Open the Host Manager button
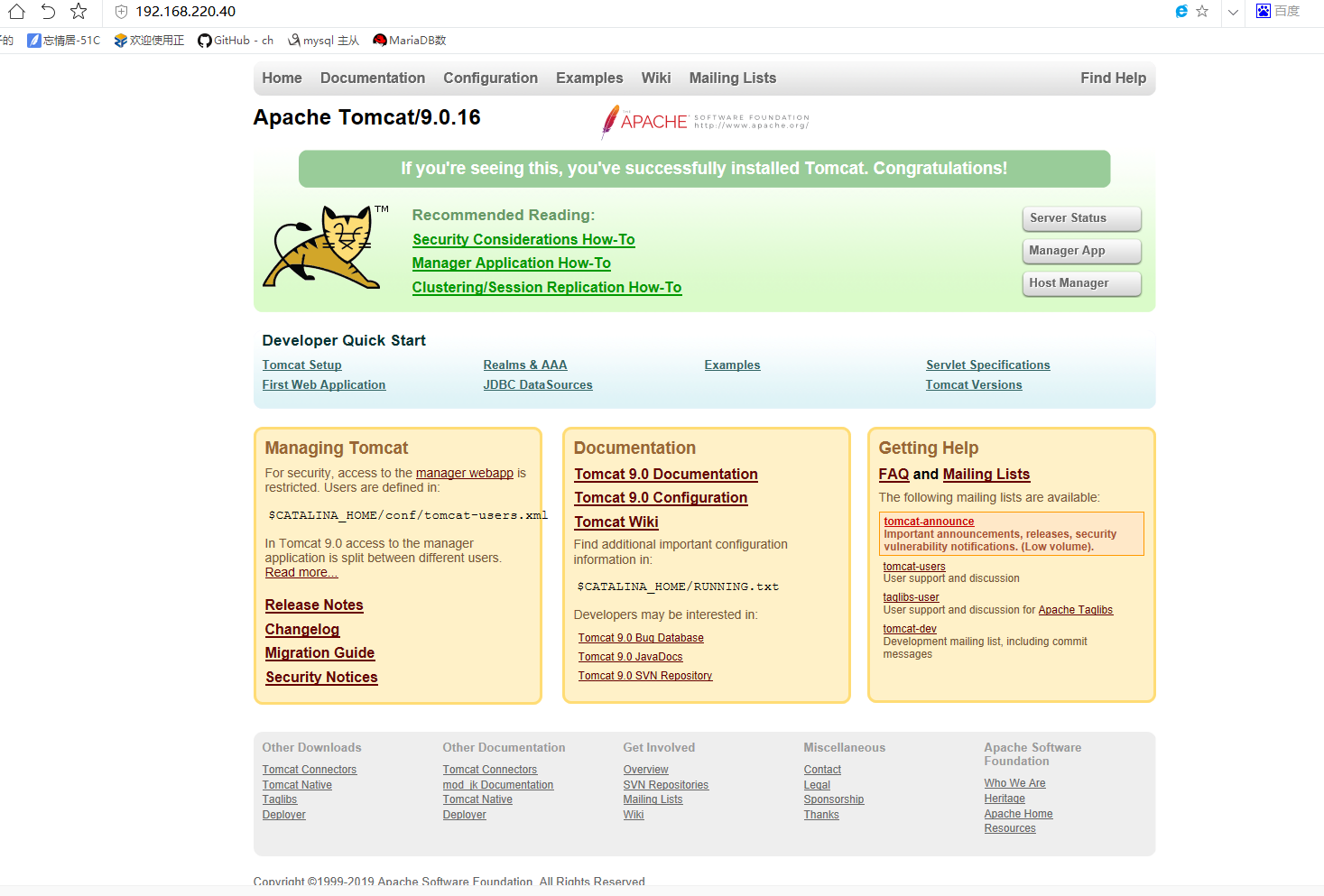 point(1081,283)
